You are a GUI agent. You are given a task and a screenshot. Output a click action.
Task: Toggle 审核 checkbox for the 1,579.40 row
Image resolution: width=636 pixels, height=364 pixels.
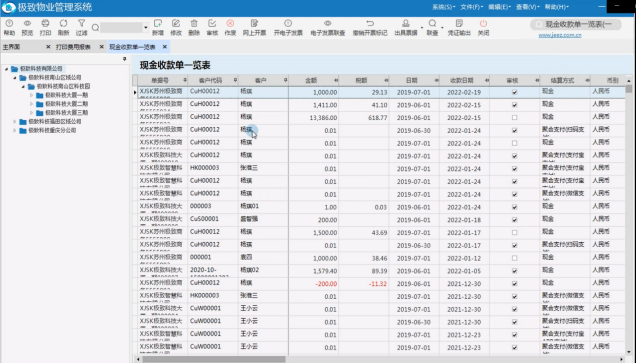click(514, 271)
